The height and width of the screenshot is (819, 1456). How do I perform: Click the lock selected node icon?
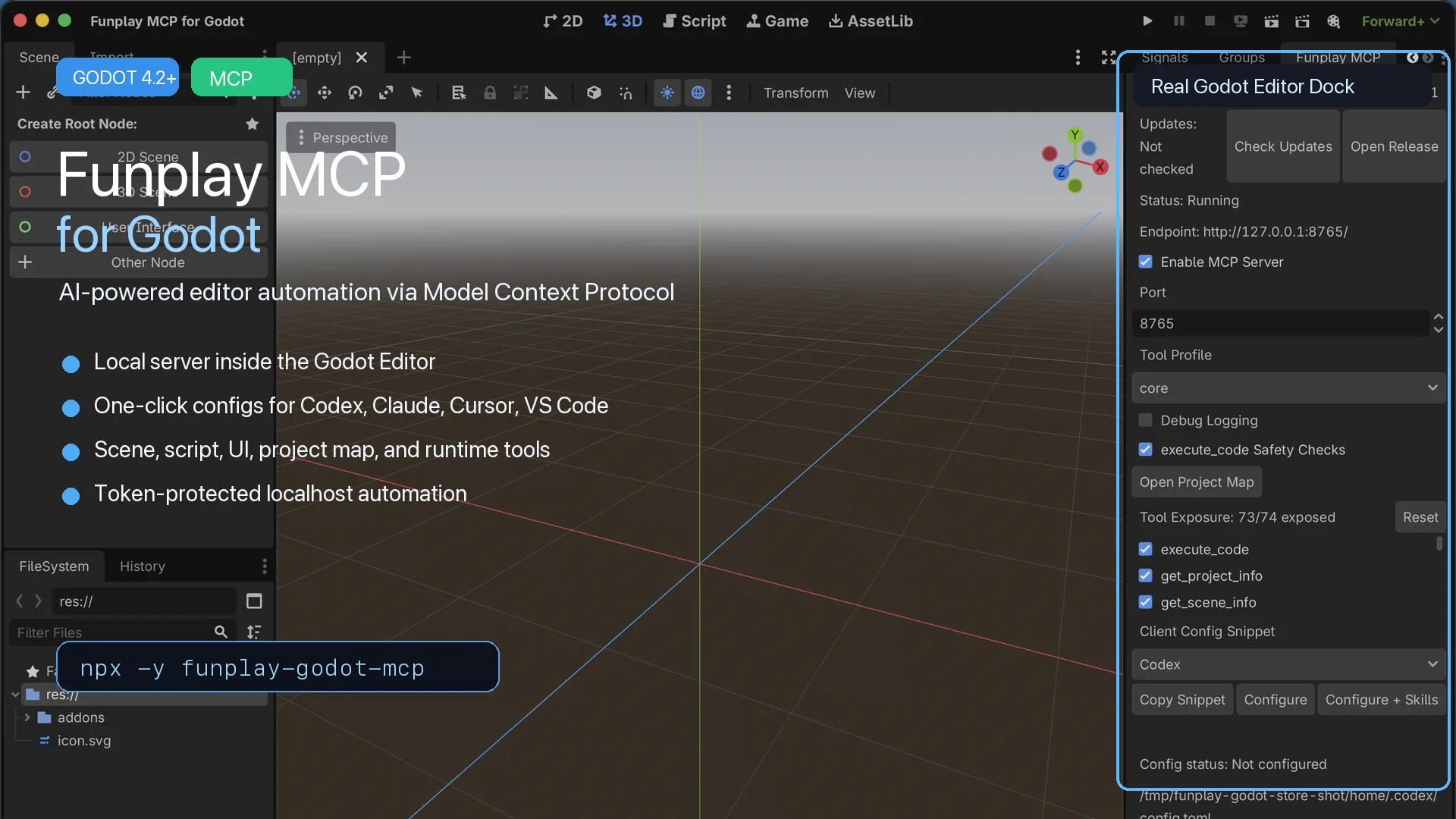[x=490, y=93]
